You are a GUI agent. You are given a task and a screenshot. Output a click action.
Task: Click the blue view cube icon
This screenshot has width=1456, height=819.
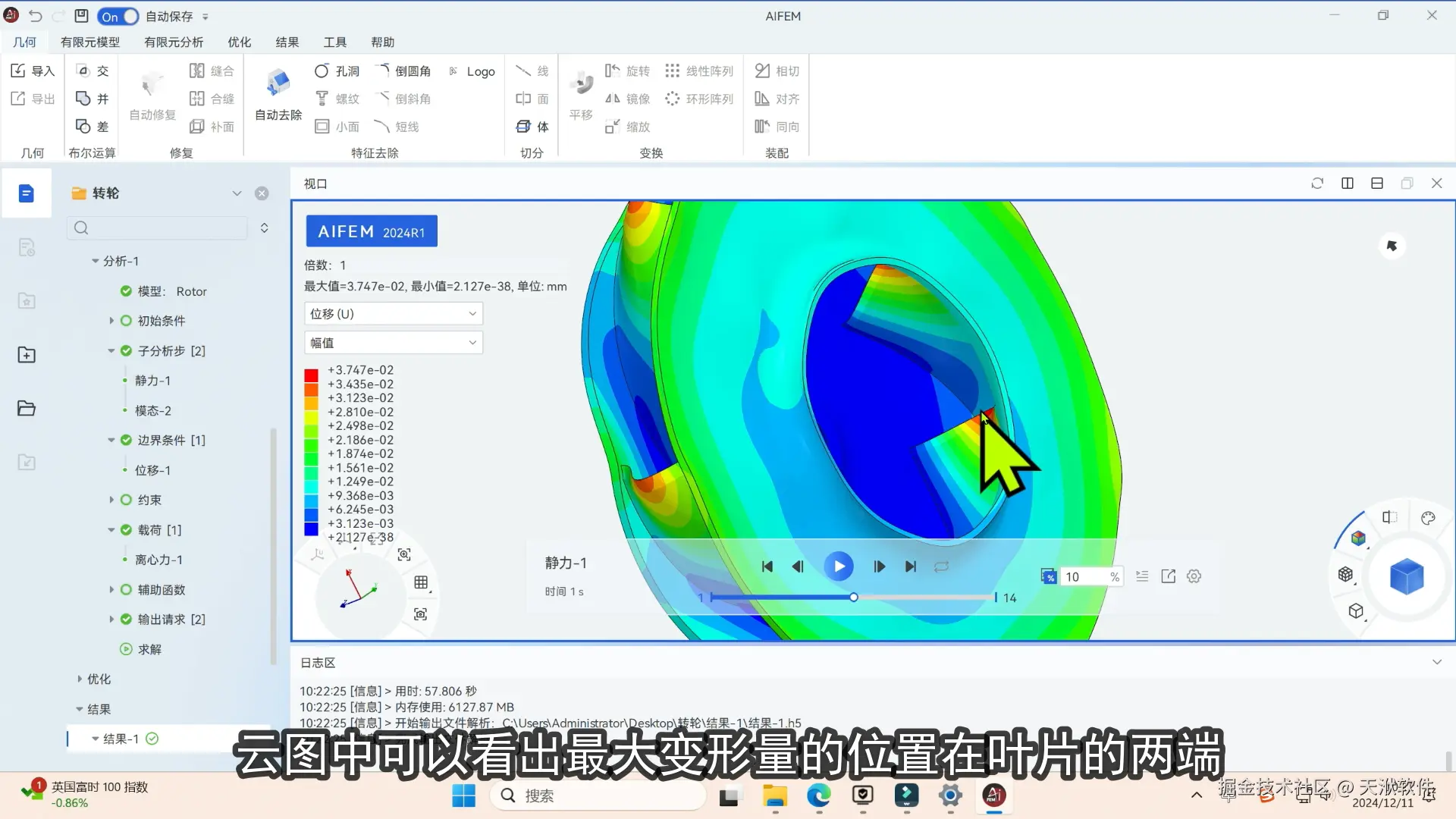click(x=1407, y=576)
